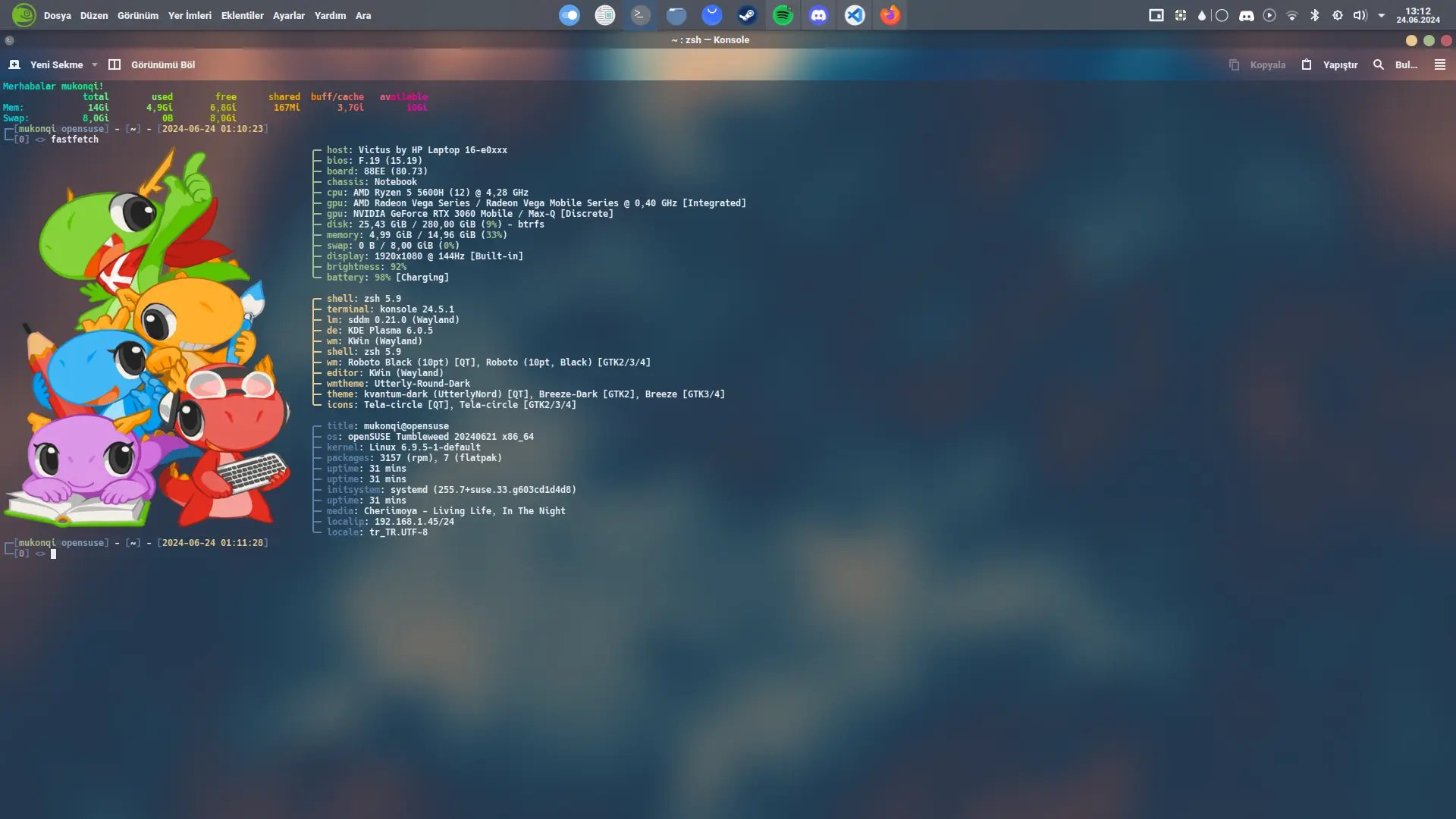Click the 'display: 1920x1080 @ 144Hz' line
This screenshot has height=819, width=1456.
(x=425, y=256)
